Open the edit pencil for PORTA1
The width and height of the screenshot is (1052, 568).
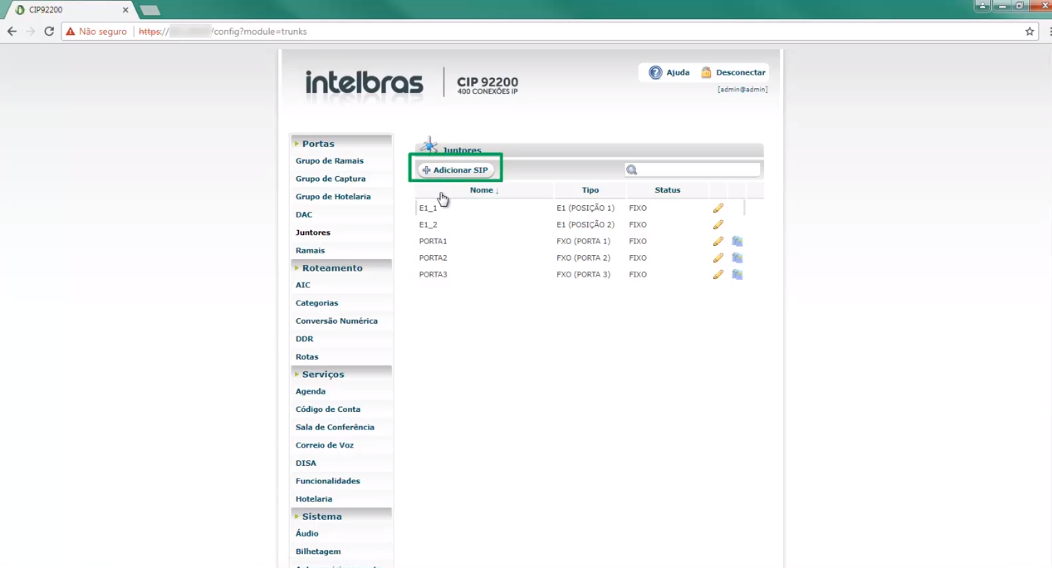[718, 241]
